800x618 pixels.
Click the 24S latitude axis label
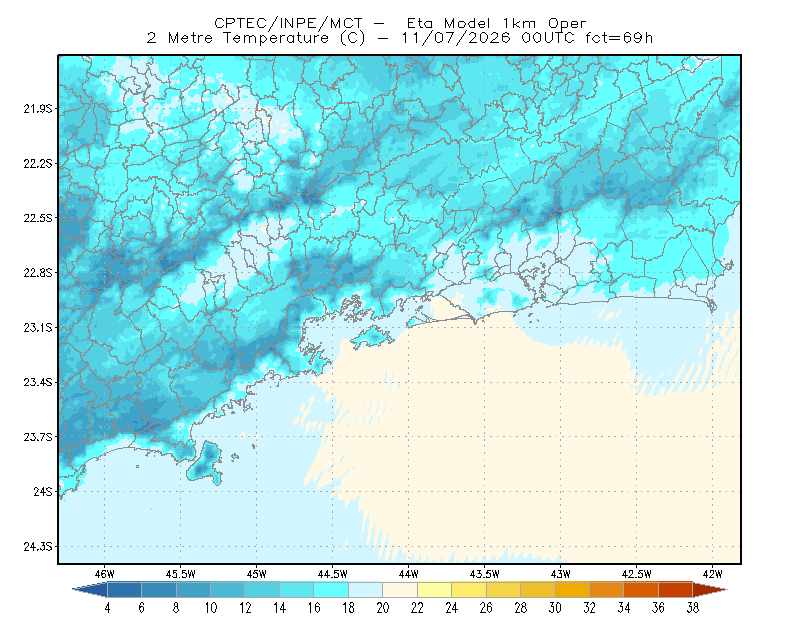pos(43,491)
